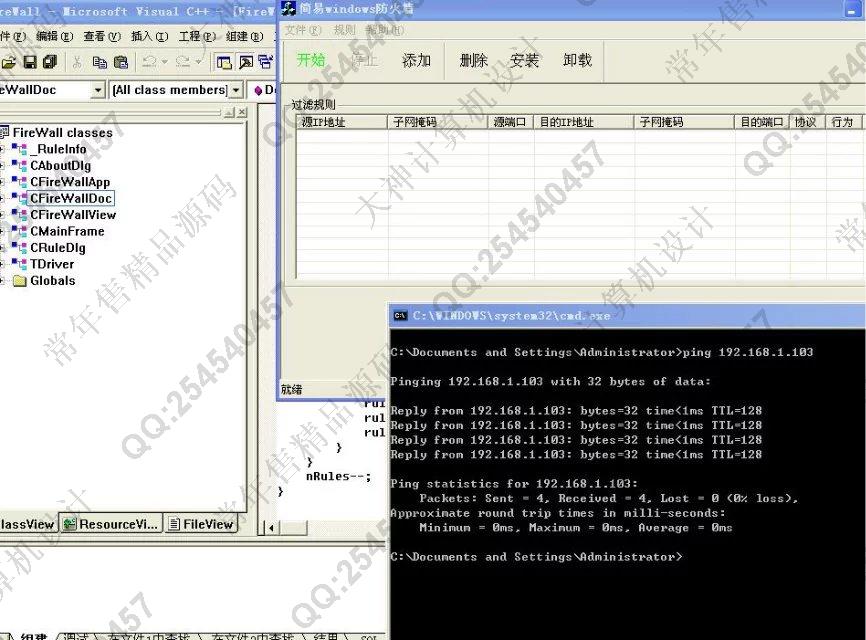This screenshot has height=640, width=866.
Task: Select the 组建 output tab at bottom
Action: pos(33,636)
